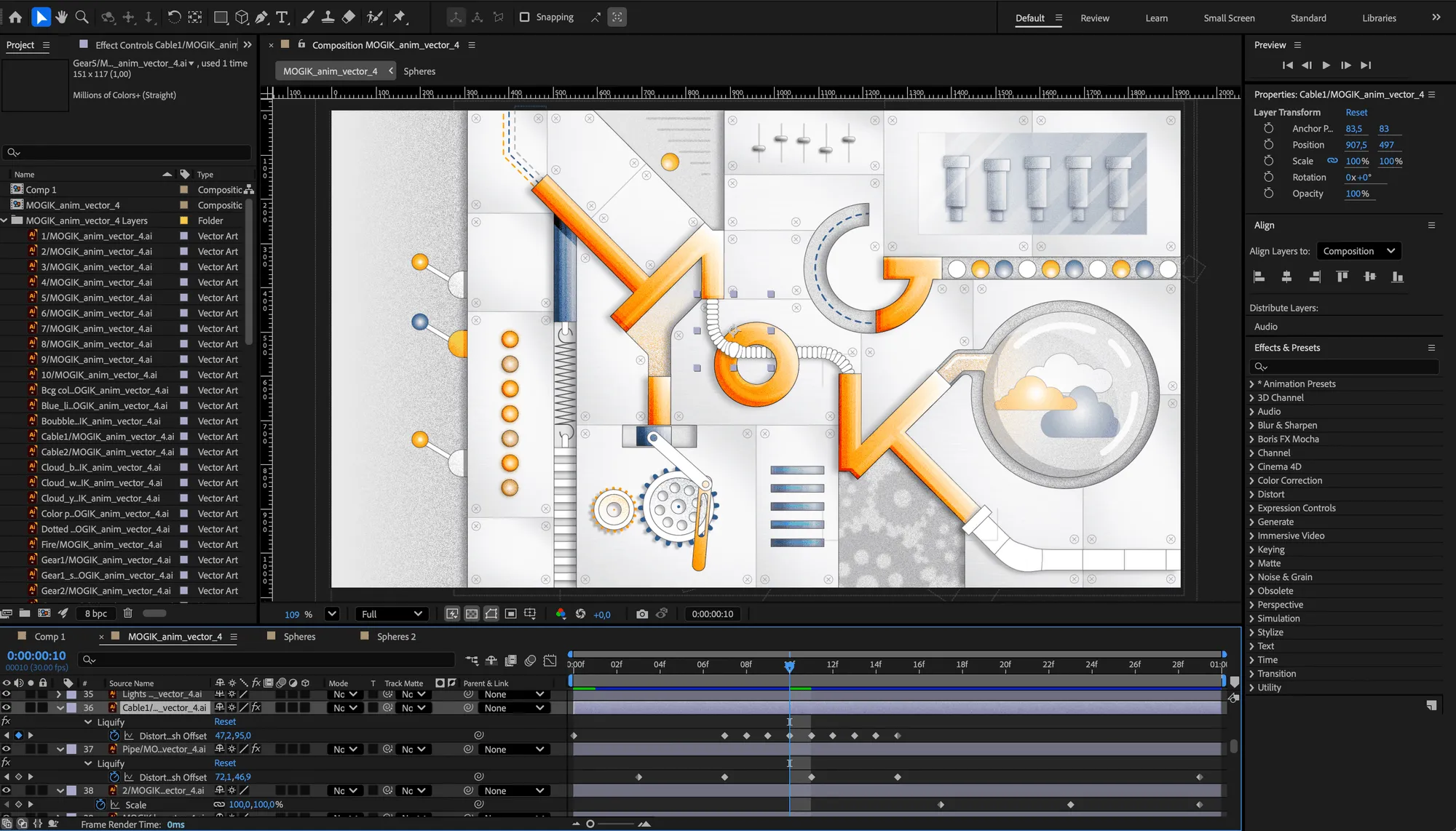Toggle transparency grid in viewer
Screen dimensions: 1456x831
pyautogui.click(x=472, y=614)
